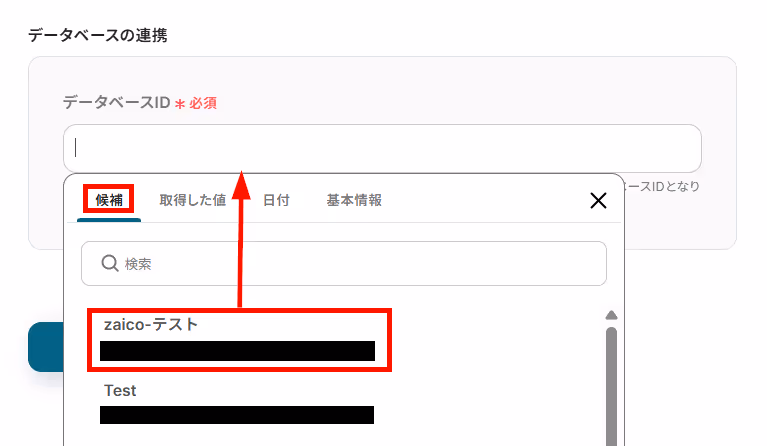Image resolution: width=767 pixels, height=446 pixels.
Task: Click the データベースの連携 section heading
Action: [x=98, y=35]
